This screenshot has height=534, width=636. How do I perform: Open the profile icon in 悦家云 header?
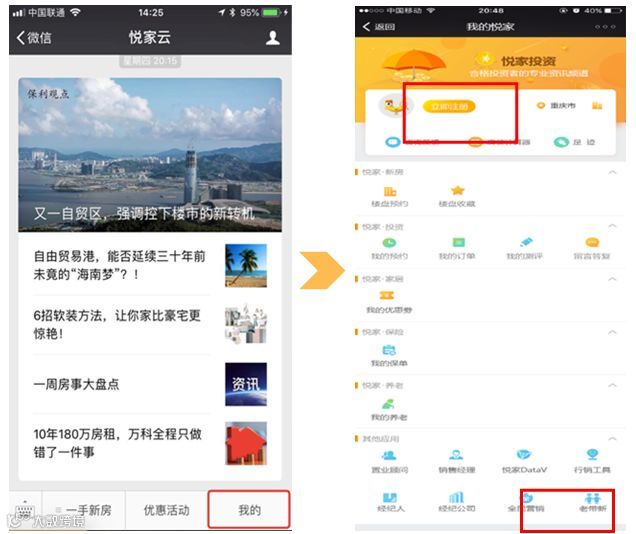click(x=273, y=37)
